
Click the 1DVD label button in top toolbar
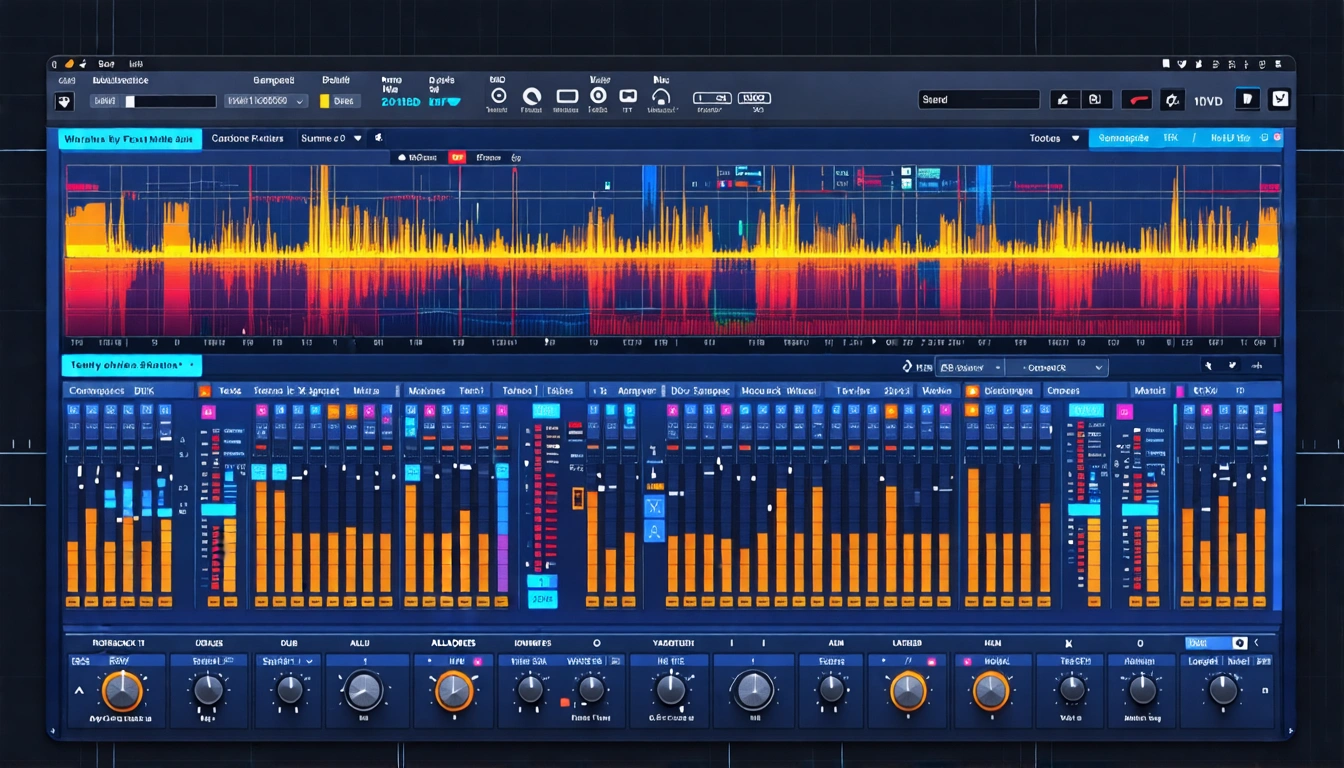coord(1208,101)
